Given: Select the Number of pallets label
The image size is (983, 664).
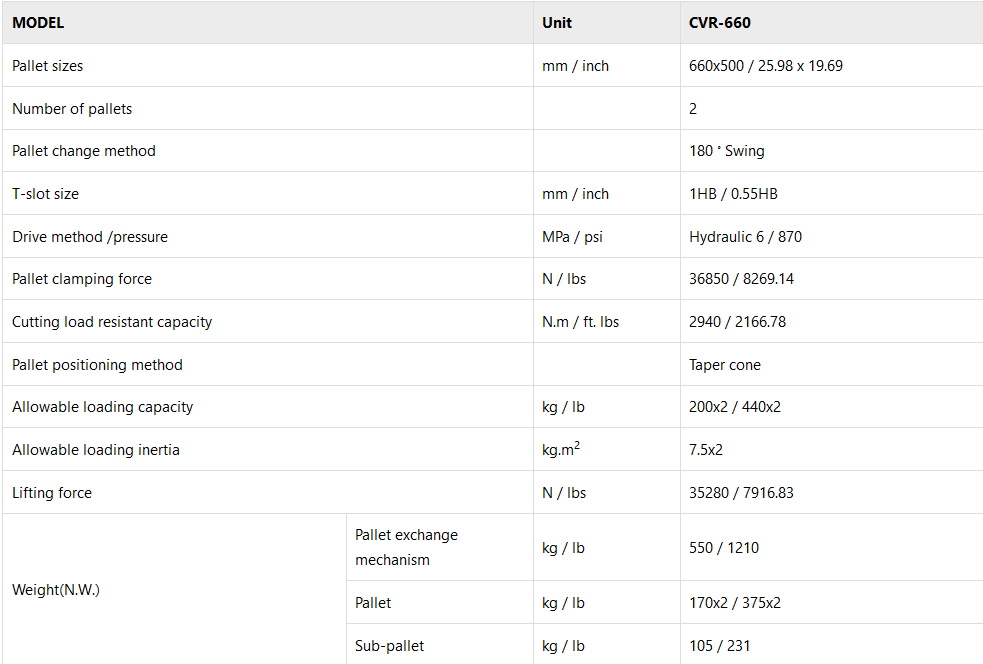Looking at the screenshot, I should tap(72, 109).
